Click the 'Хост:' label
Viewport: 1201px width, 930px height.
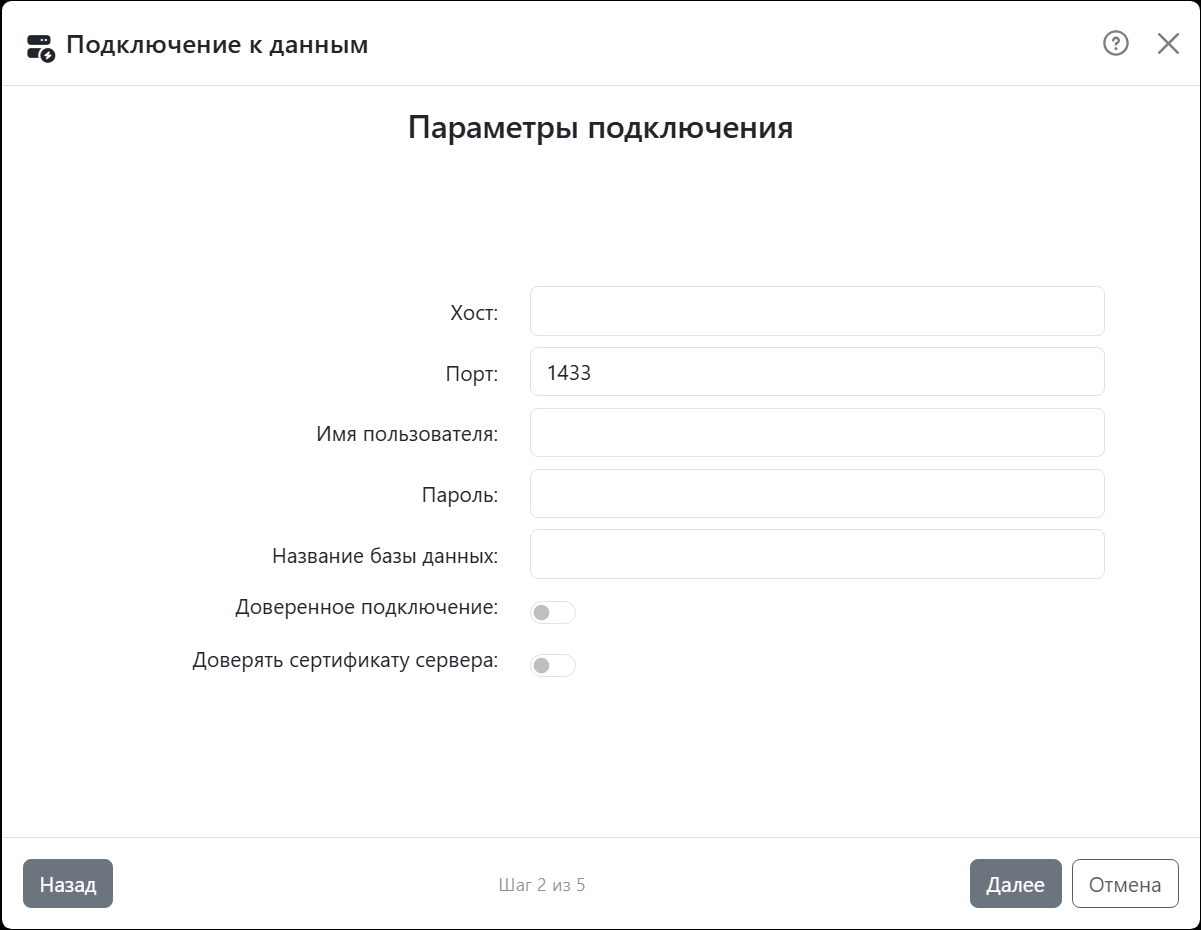tap(474, 313)
